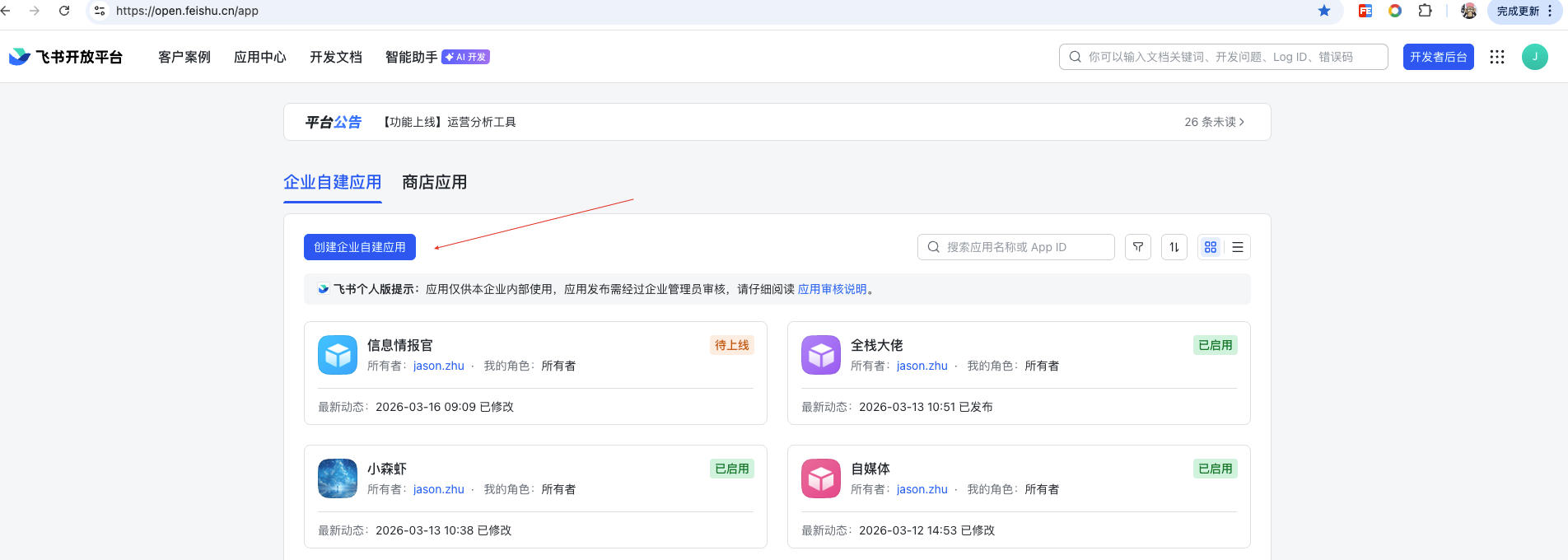Click the 自媒体 pink app icon
1568x560 pixels.
pos(821,478)
